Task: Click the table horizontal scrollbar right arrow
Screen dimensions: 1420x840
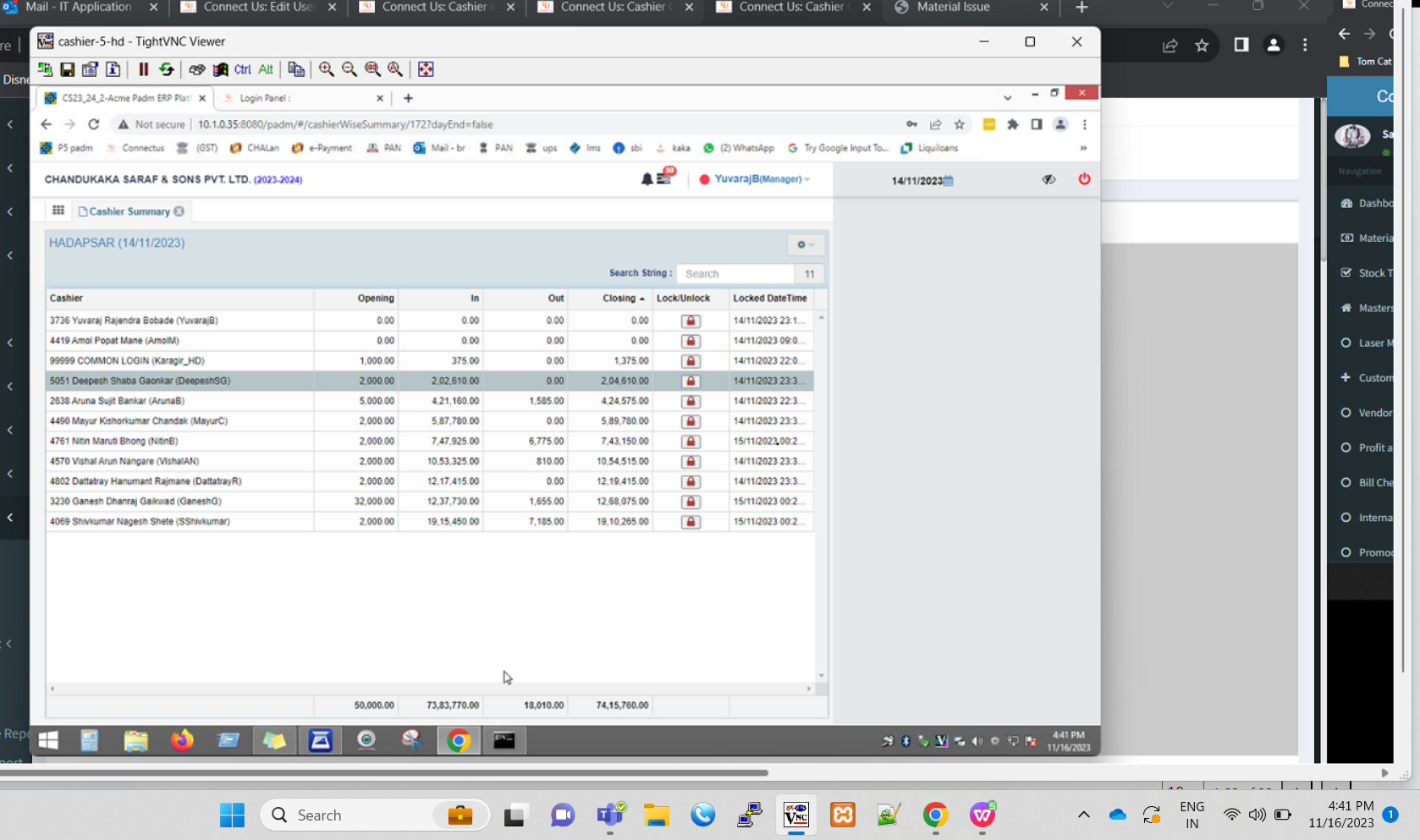Action: tap(809, 689)
